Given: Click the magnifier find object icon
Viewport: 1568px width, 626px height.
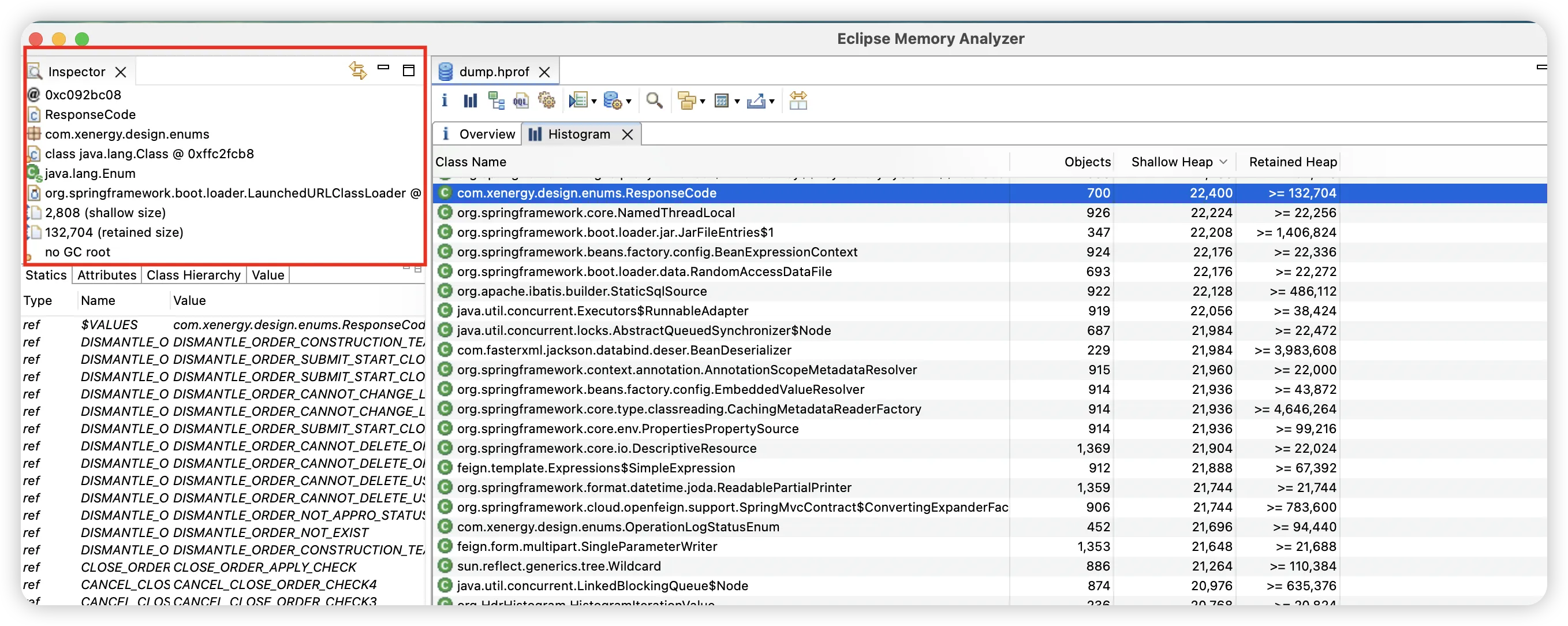Looking at the screenshot, I should (x=654, y=100).
